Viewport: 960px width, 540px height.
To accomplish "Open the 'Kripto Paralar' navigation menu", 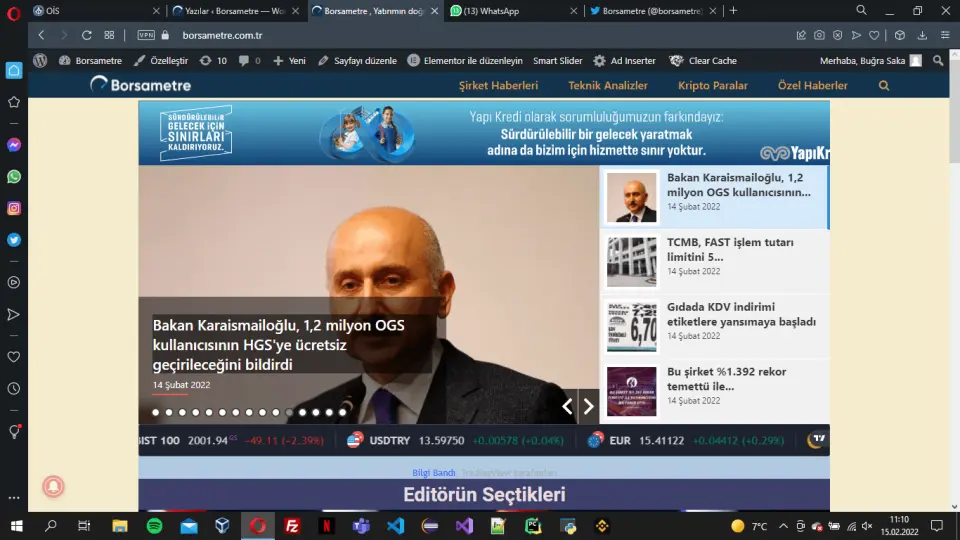I will (712, 86).
